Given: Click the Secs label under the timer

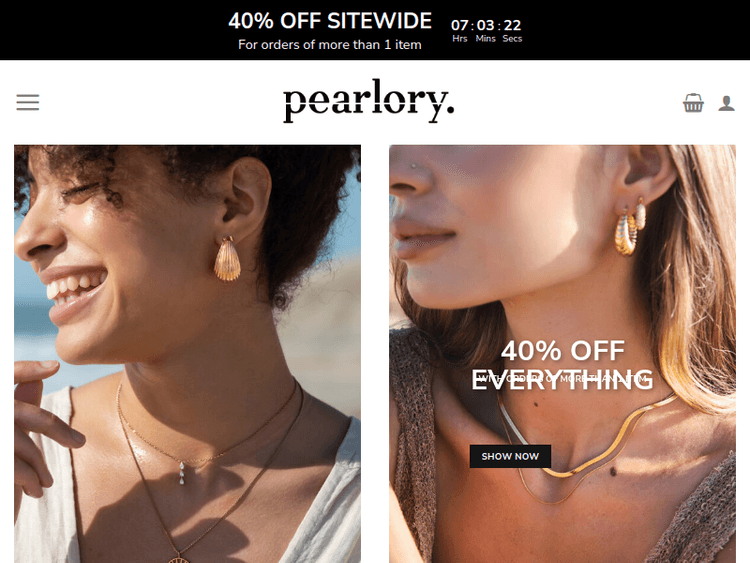Looking at the screenshot, I should [x=512, y=39].
